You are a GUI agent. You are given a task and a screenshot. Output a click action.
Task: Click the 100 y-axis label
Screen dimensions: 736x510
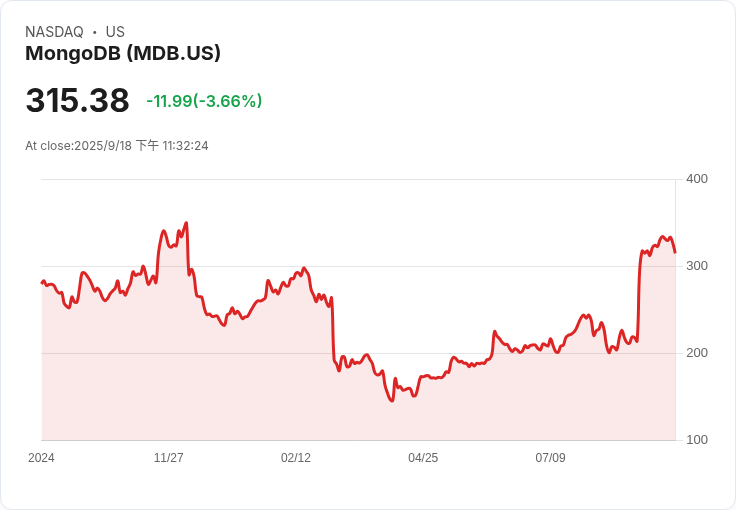tap(697, 440)
